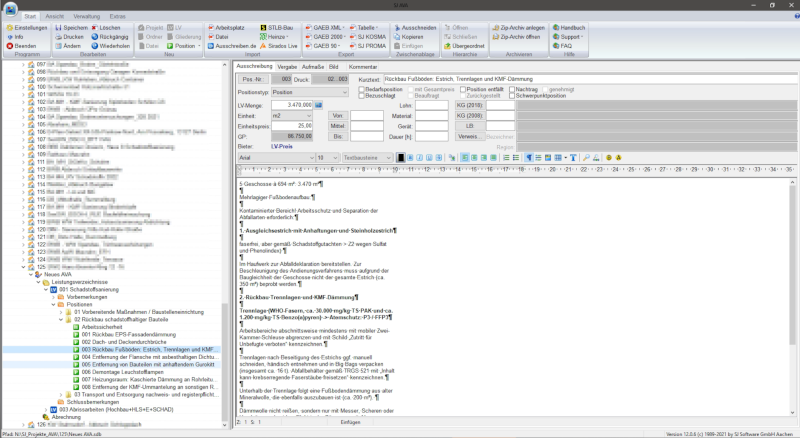Click the Wiederholen redo button

click(110, 46)
